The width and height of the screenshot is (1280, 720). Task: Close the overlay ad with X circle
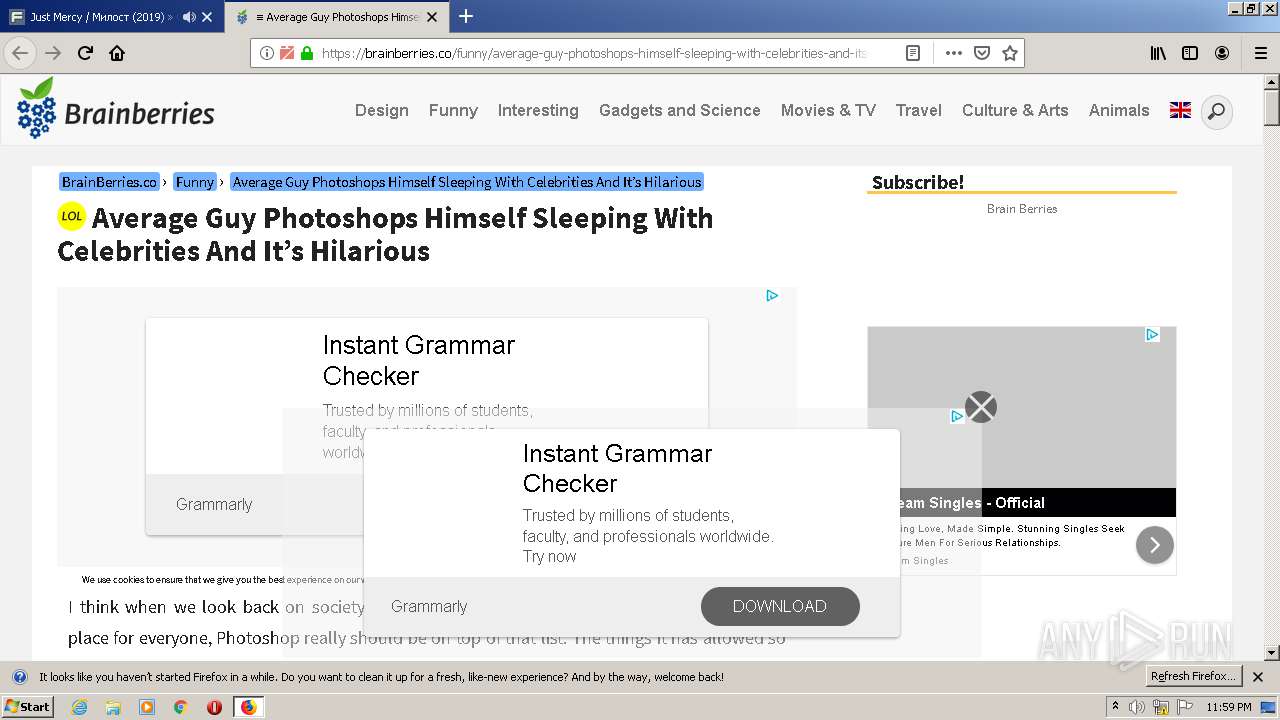coord(981,407)
